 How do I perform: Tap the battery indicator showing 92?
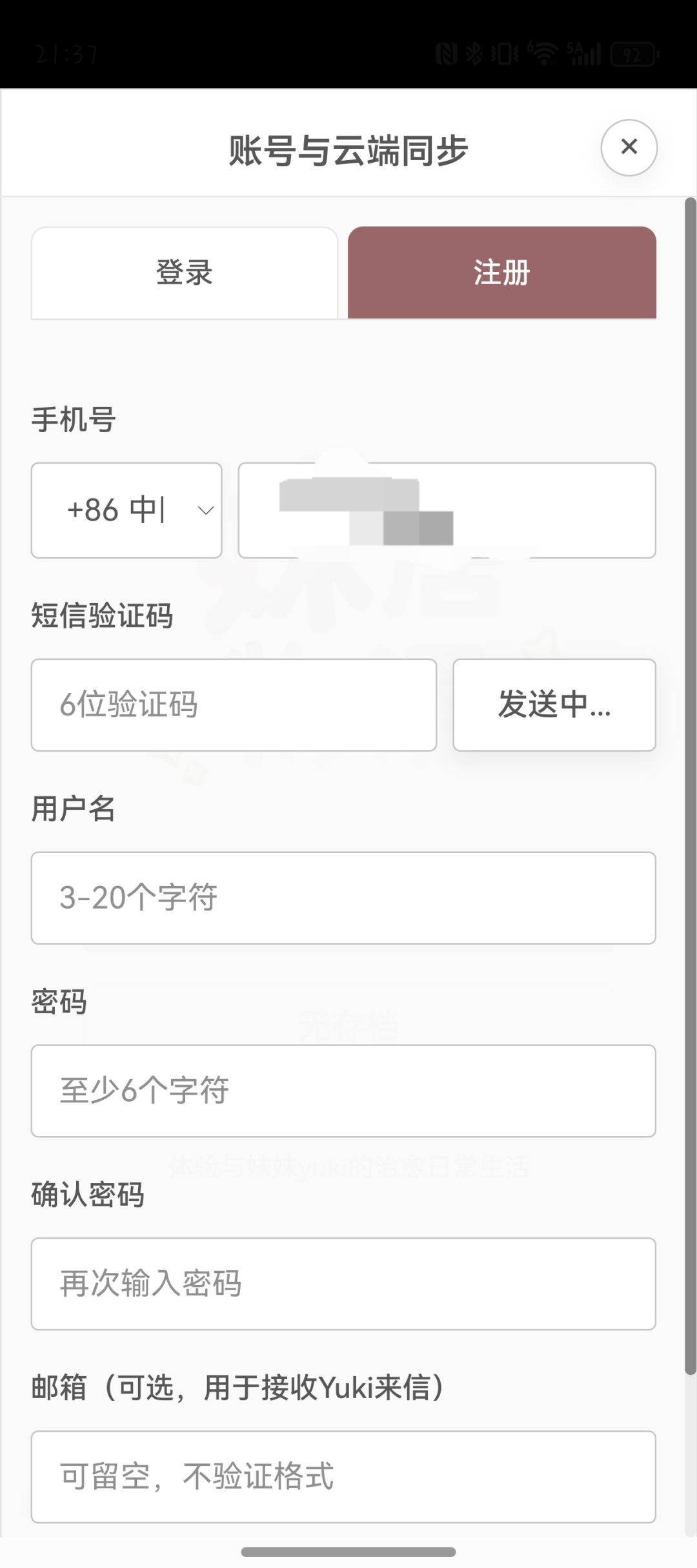[634, 55]
